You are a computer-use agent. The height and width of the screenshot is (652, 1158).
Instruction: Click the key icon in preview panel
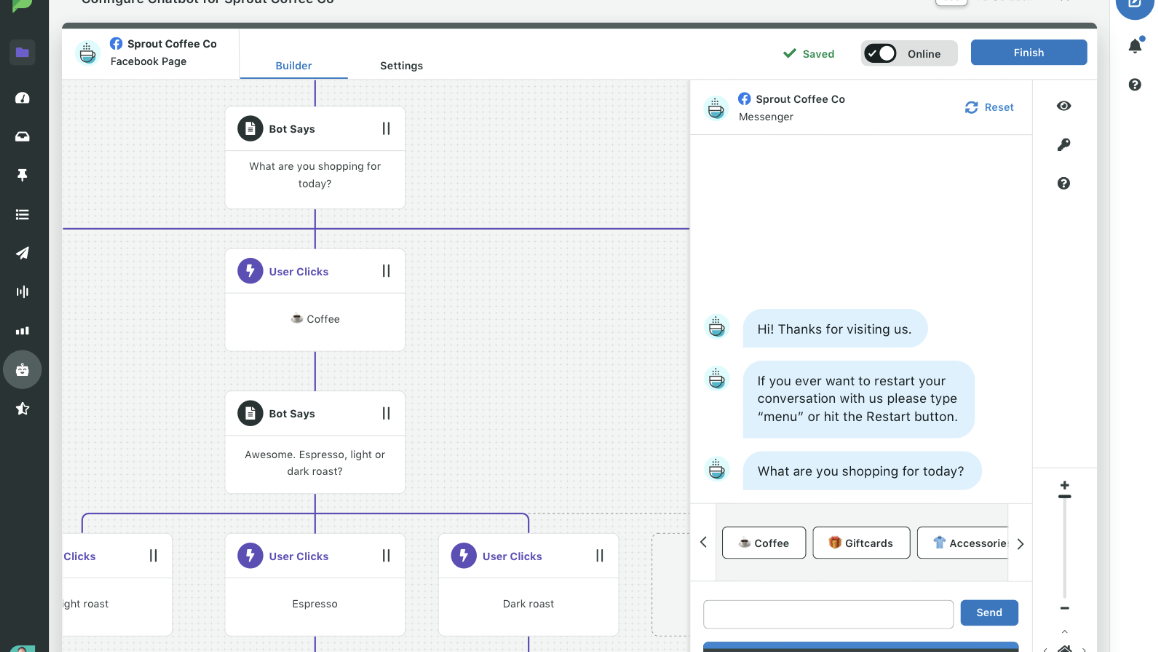1063,145
